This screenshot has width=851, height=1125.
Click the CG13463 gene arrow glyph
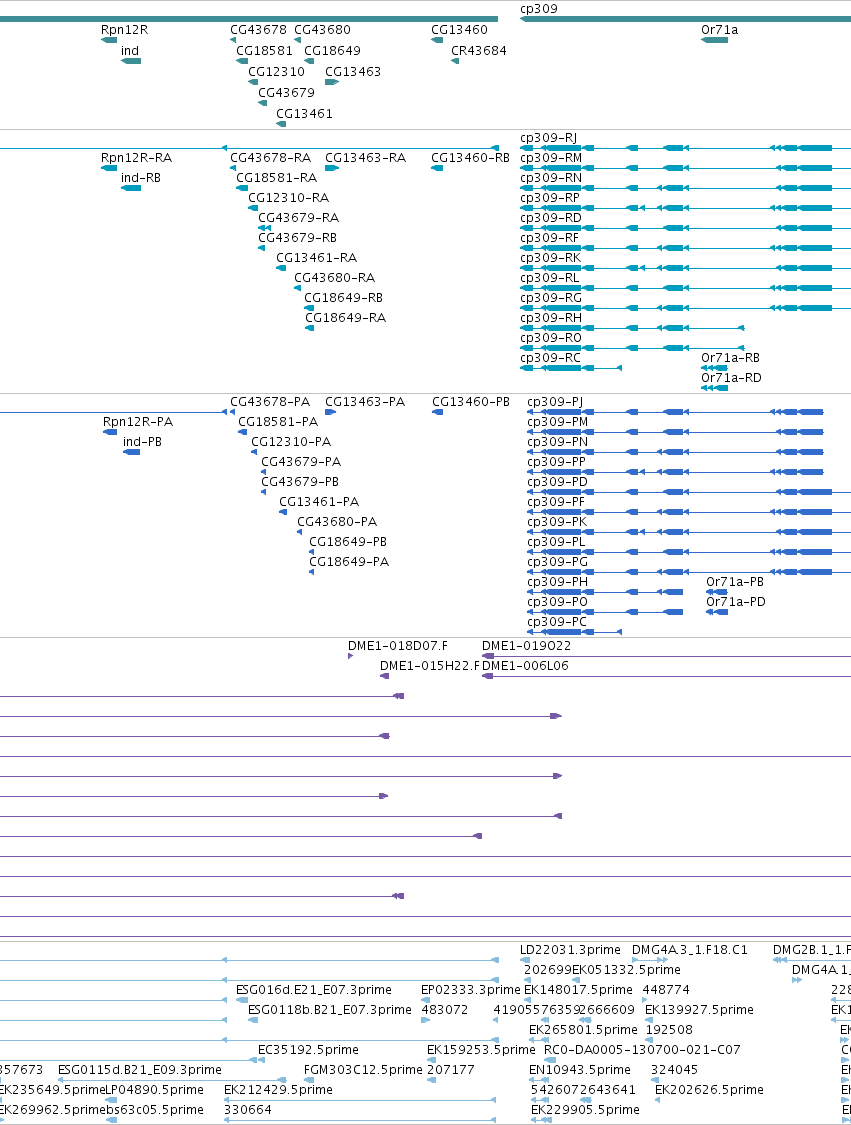tap(332, 82)
